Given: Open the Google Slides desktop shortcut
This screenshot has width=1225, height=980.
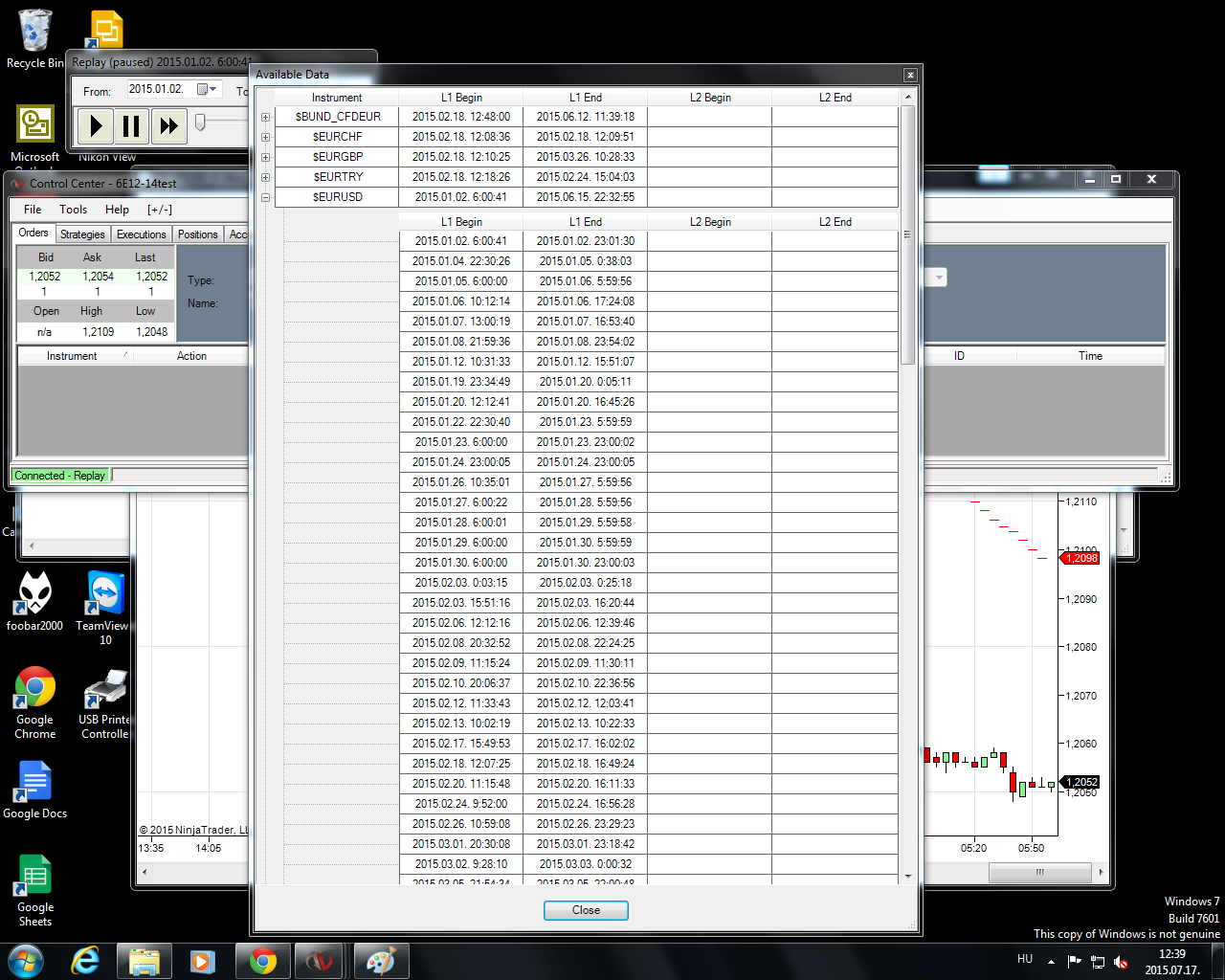Looking at the screenshot, I should [106, 29].
